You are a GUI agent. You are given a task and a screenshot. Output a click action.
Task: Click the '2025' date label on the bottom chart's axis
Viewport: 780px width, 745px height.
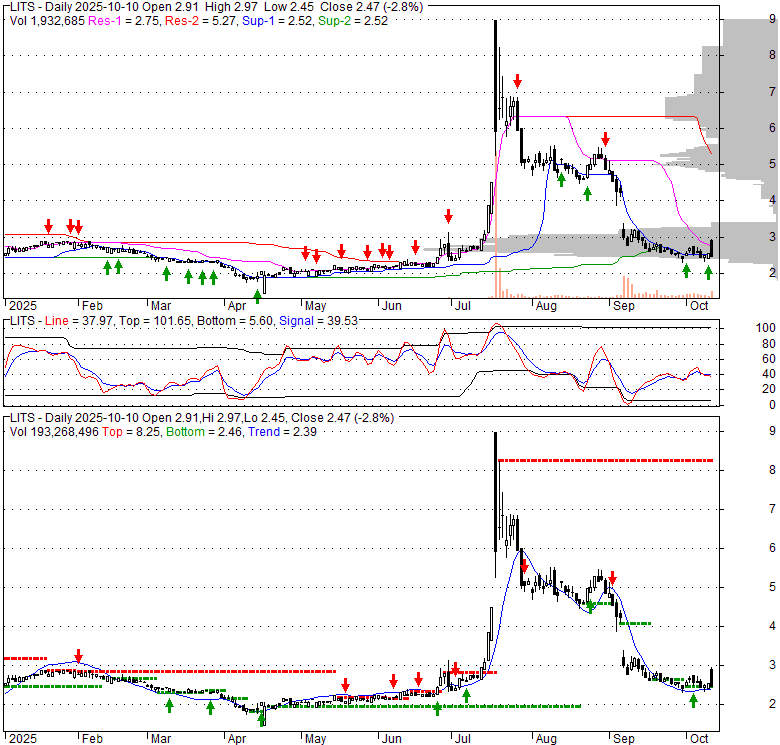[x=23, y=739]
